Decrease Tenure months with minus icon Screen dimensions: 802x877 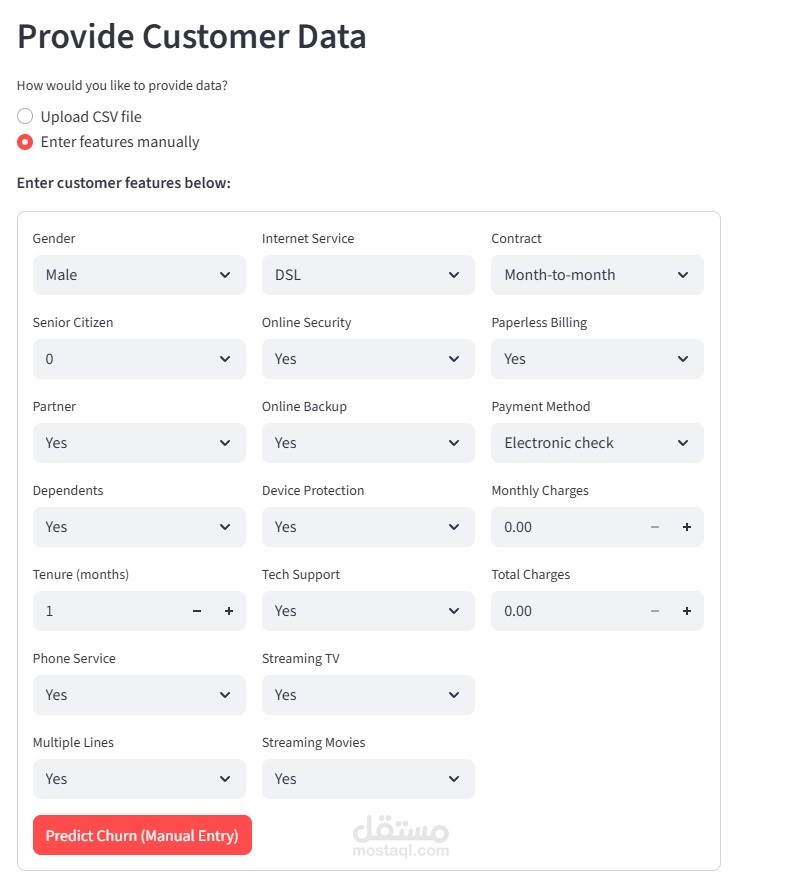[x=197, y=611]
